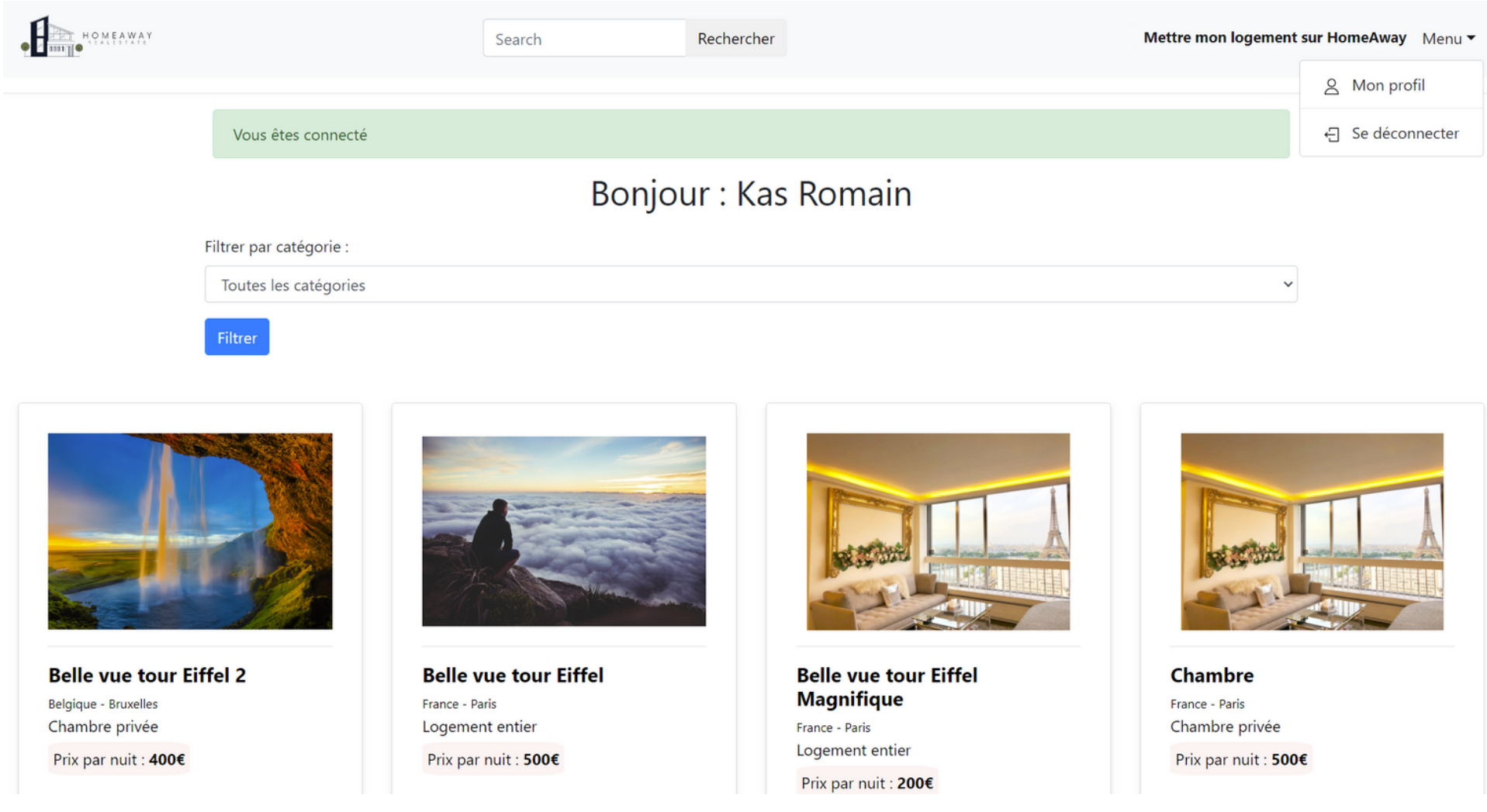This screenshot has height=812, width=1487.
Task: Click the logout arrow icon
Action: (x=1331, y=134)
